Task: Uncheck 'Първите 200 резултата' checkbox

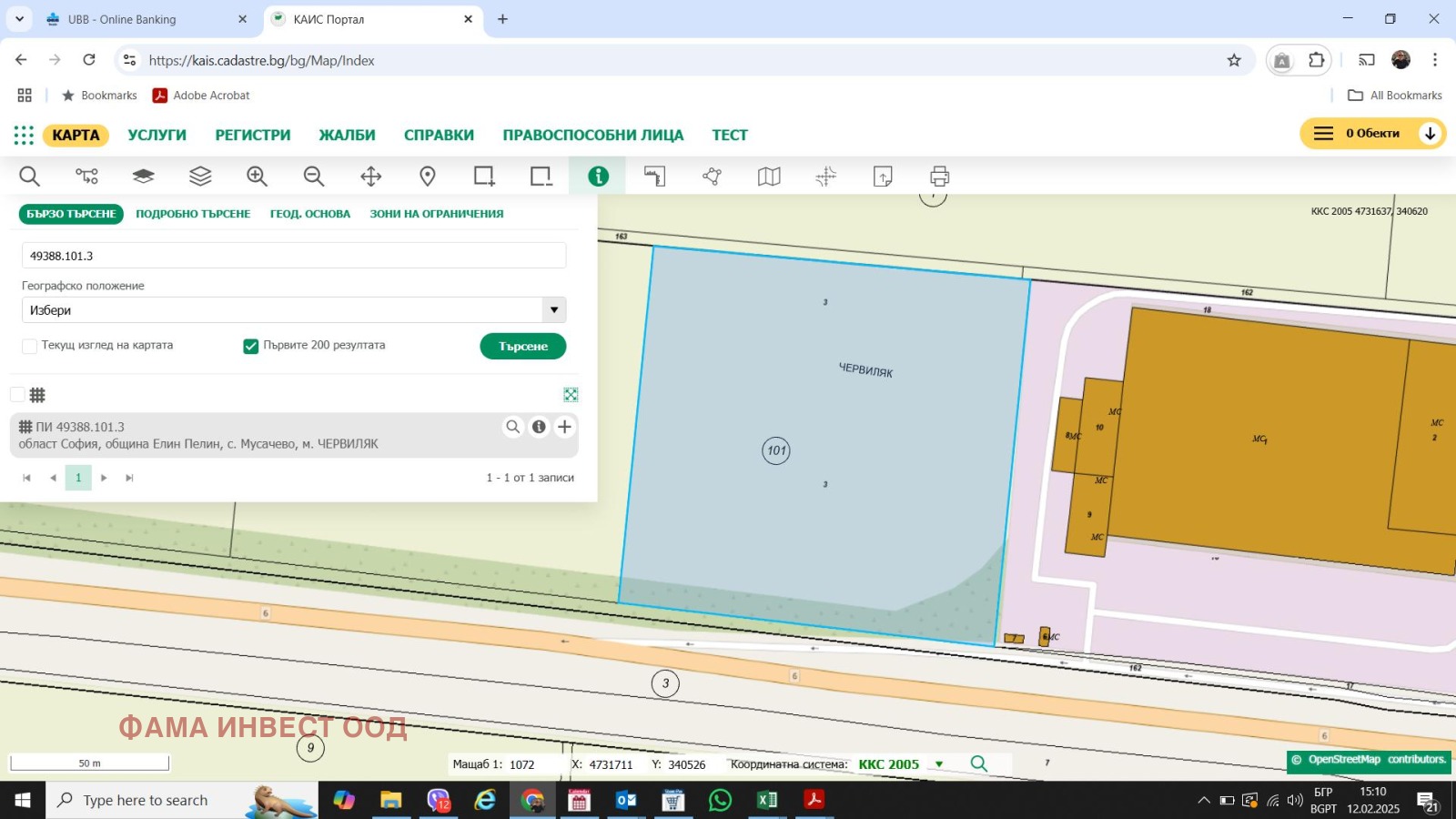Action: click(x=251, y=346)
